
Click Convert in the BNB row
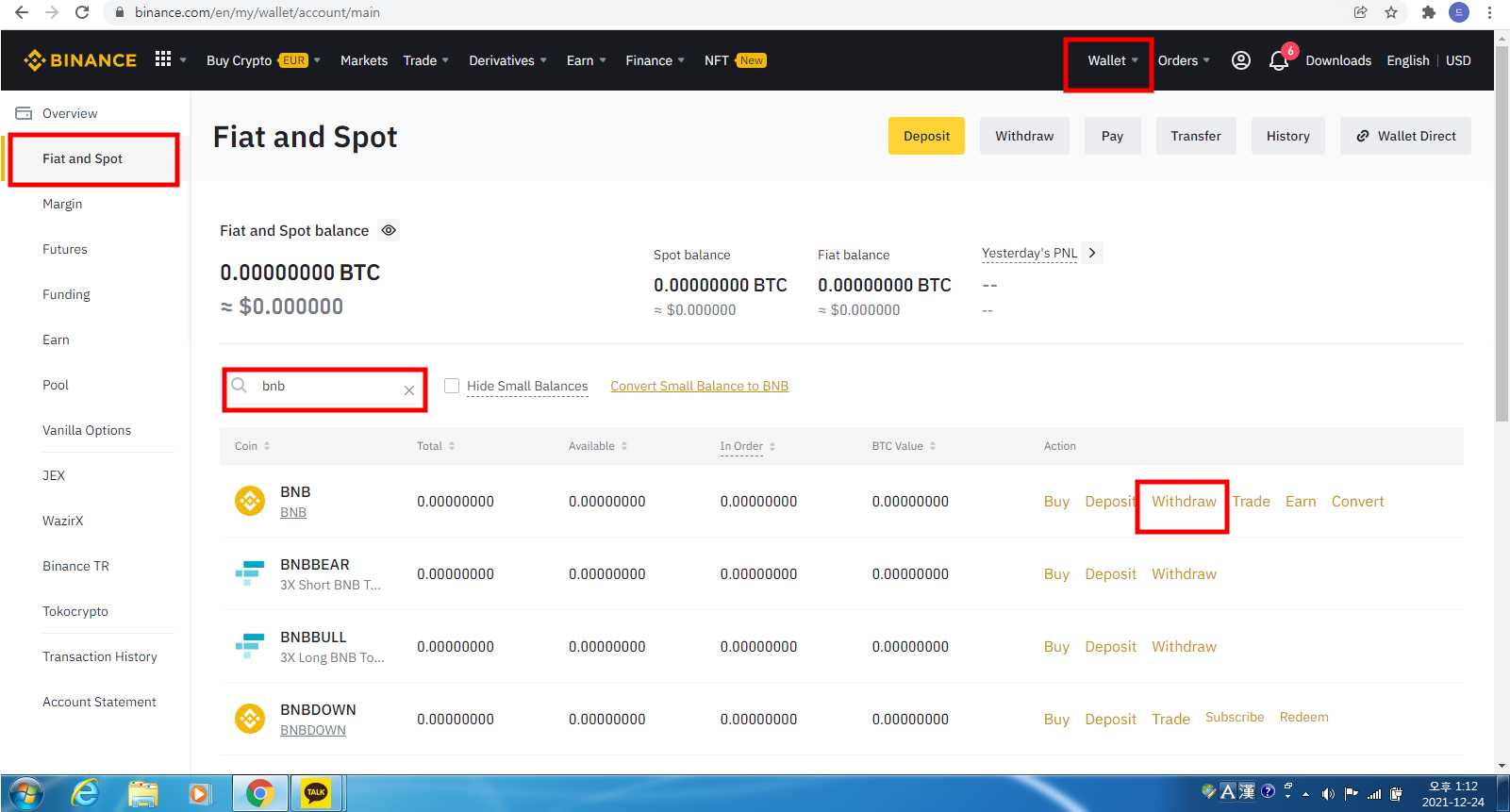tap(1357, 502)
